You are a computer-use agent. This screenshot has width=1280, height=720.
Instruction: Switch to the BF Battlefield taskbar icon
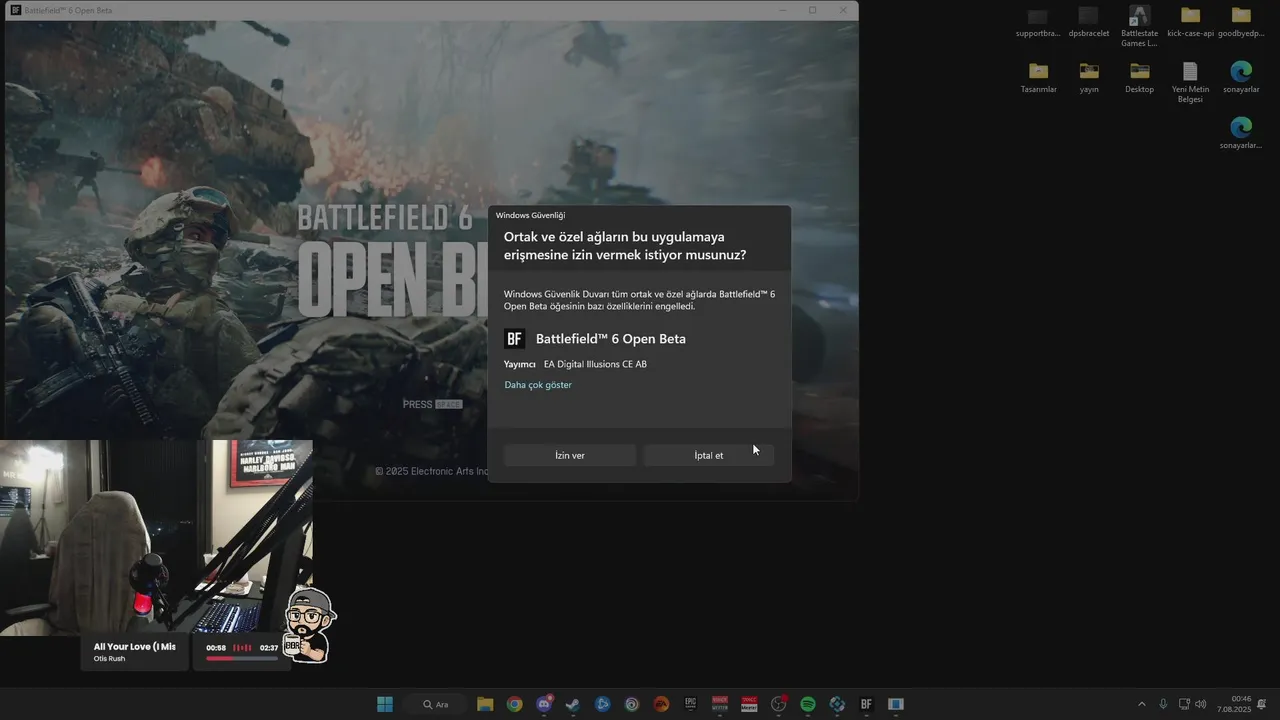[866, 704]
